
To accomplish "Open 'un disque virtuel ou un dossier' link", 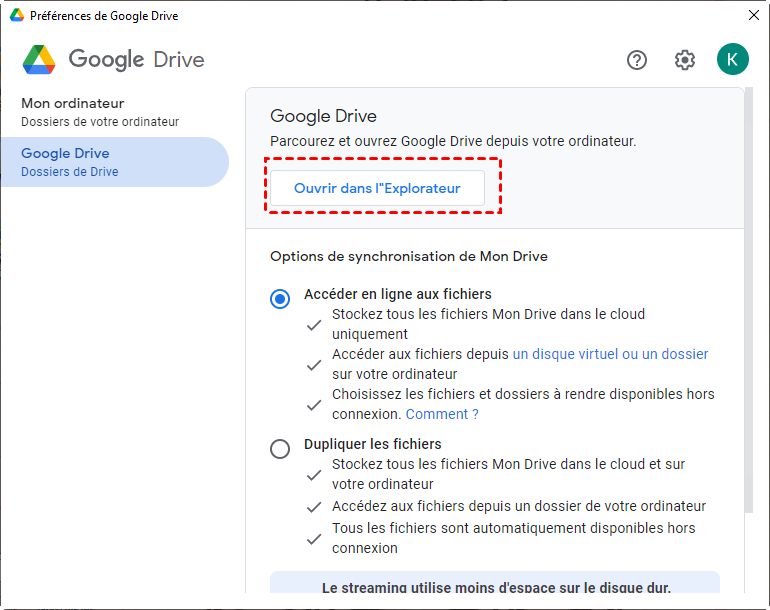I will (x=610, y=354).
